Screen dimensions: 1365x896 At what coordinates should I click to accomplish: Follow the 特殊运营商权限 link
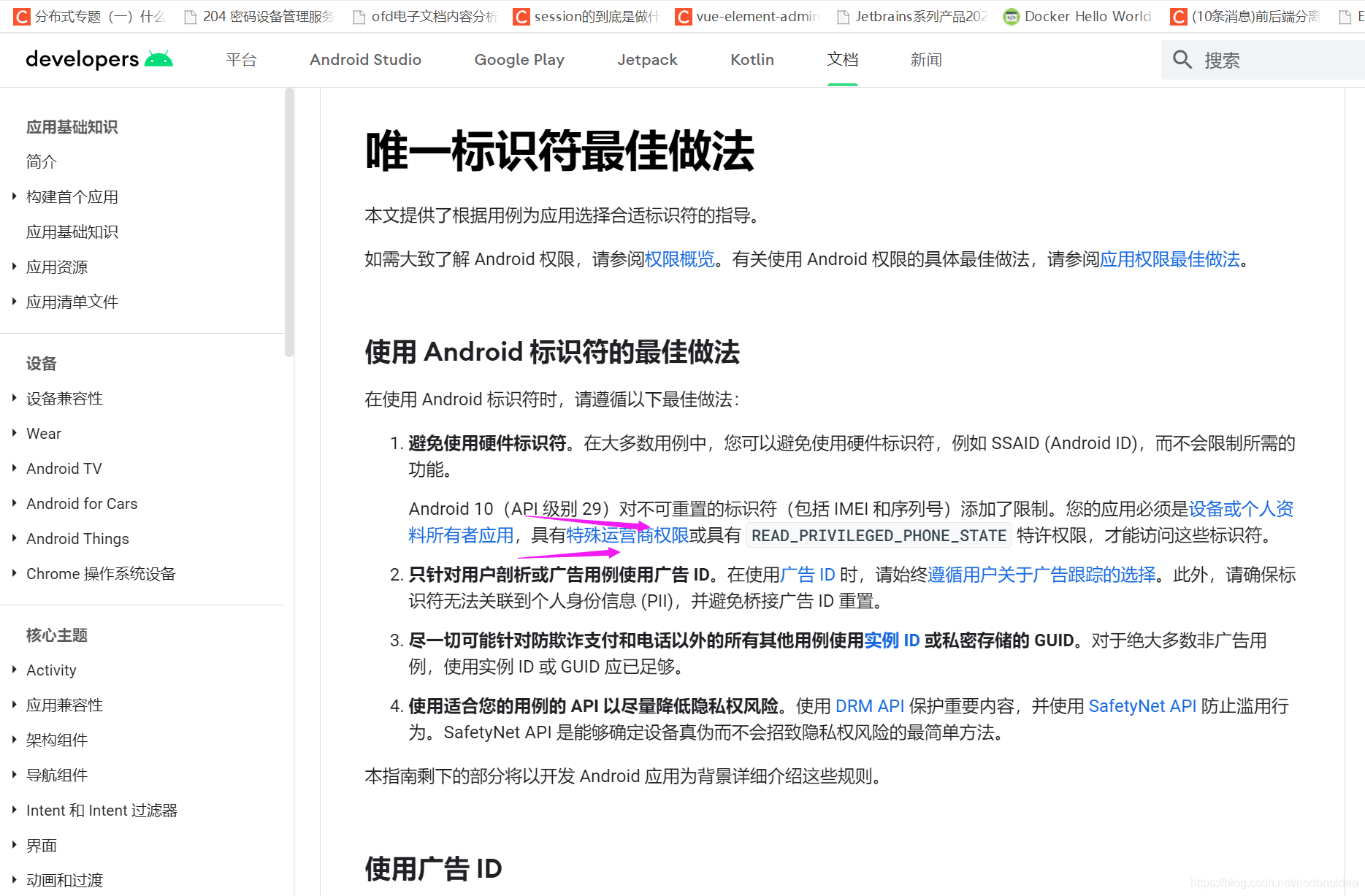[x=627, y=535]
